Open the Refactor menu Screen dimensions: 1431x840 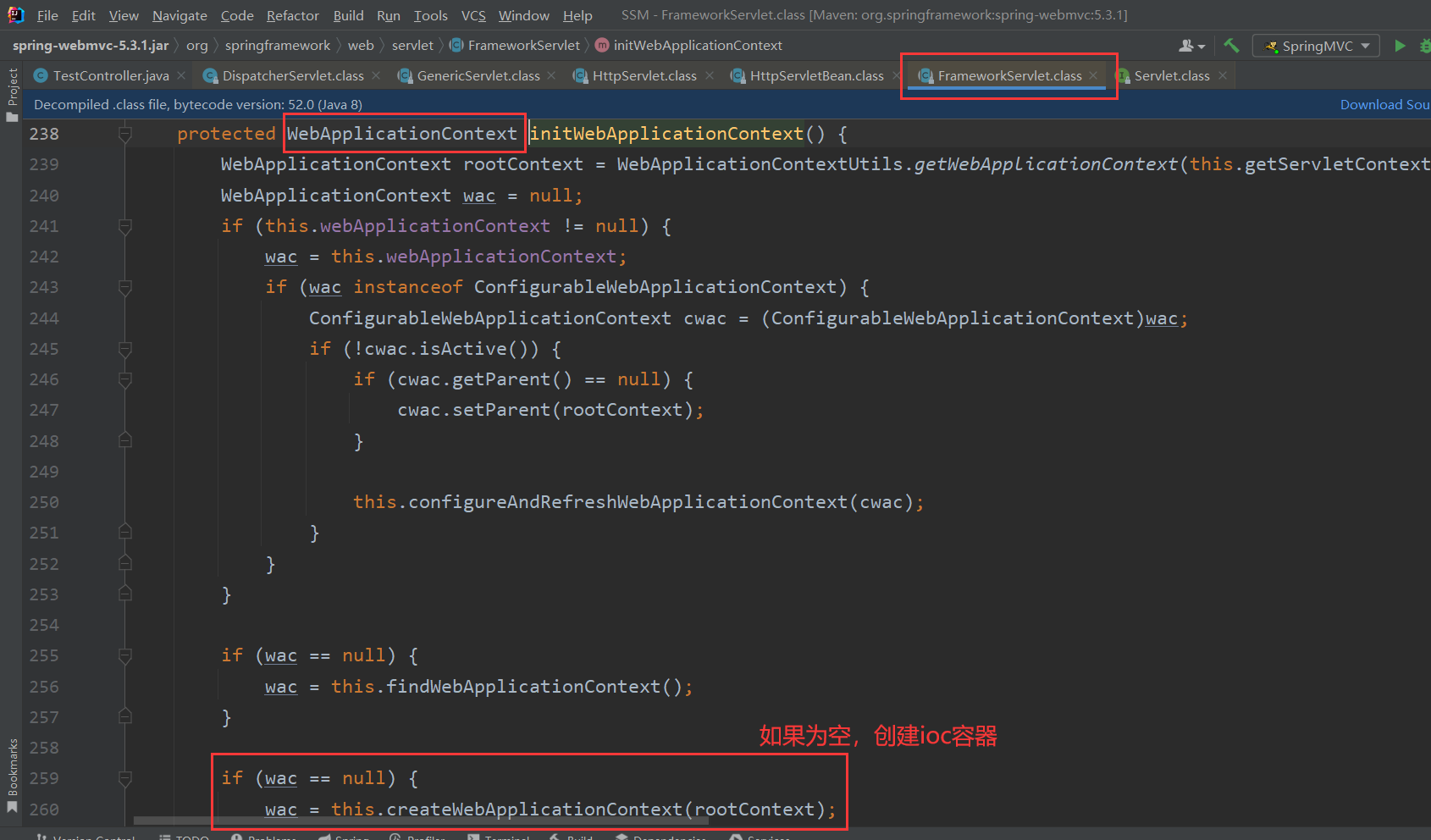(293, 15)
